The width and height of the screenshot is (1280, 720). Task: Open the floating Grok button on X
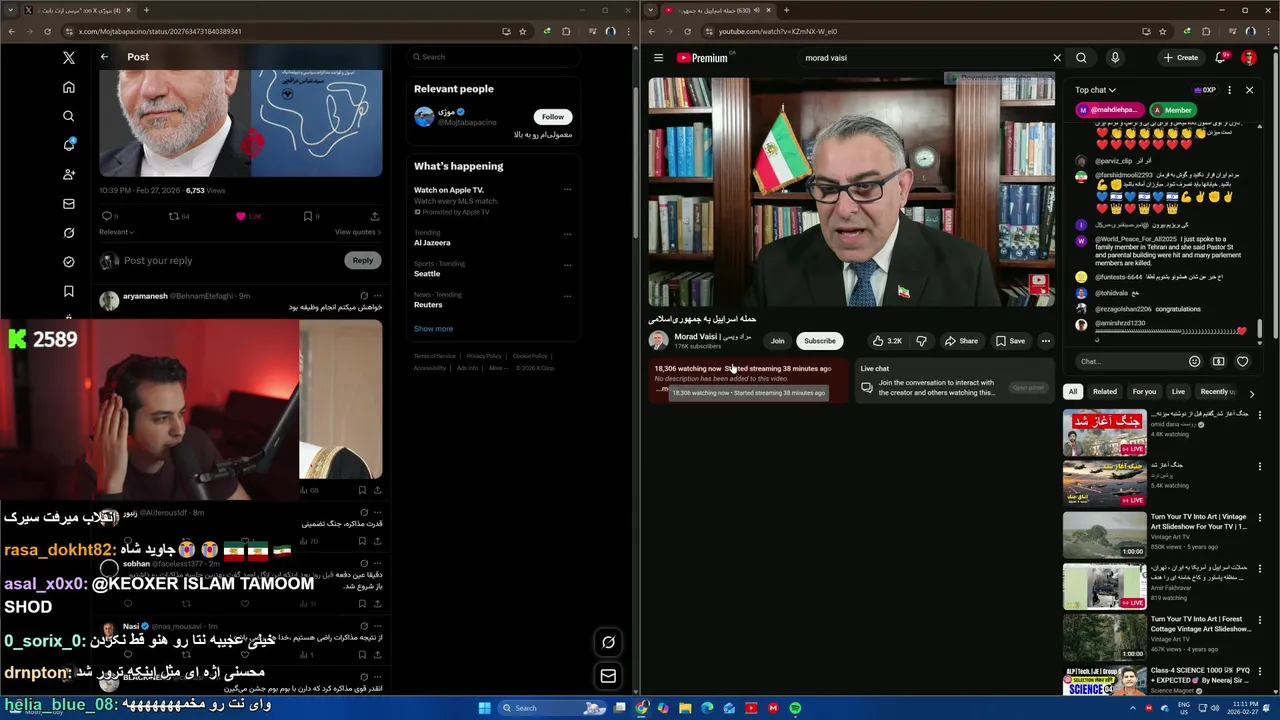(608, 642)
